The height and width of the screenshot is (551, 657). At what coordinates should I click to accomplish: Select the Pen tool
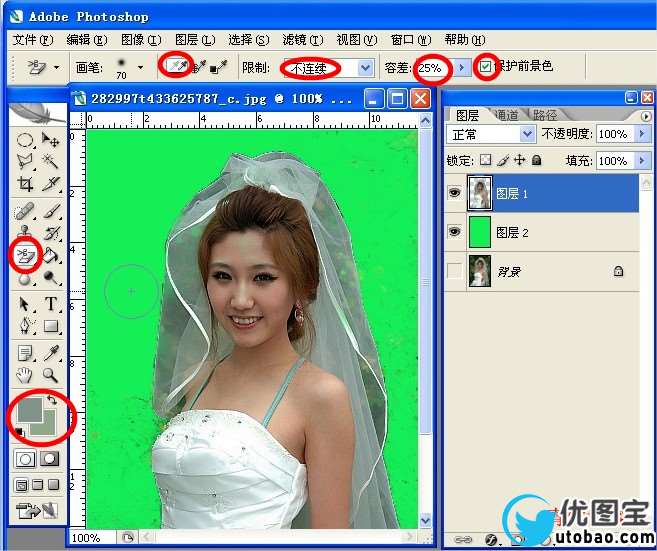click(25, 326)
